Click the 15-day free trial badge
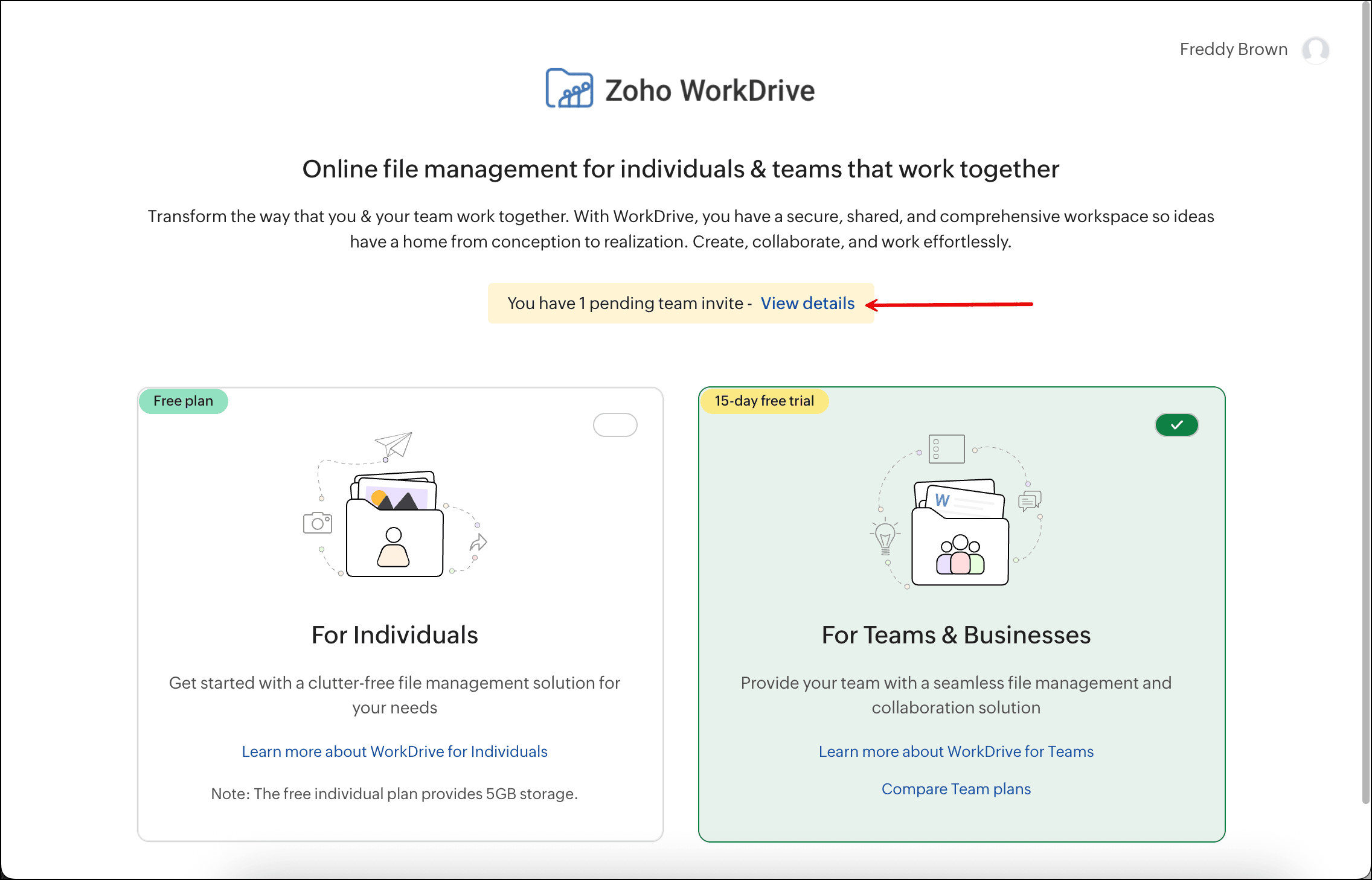 [764, 401]
